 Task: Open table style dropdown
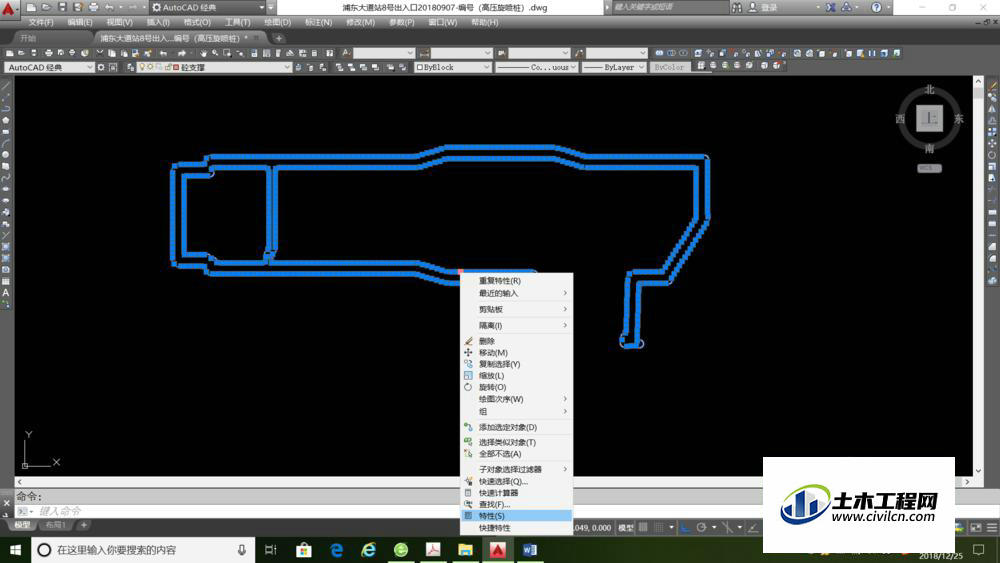(x=539, y=53)
